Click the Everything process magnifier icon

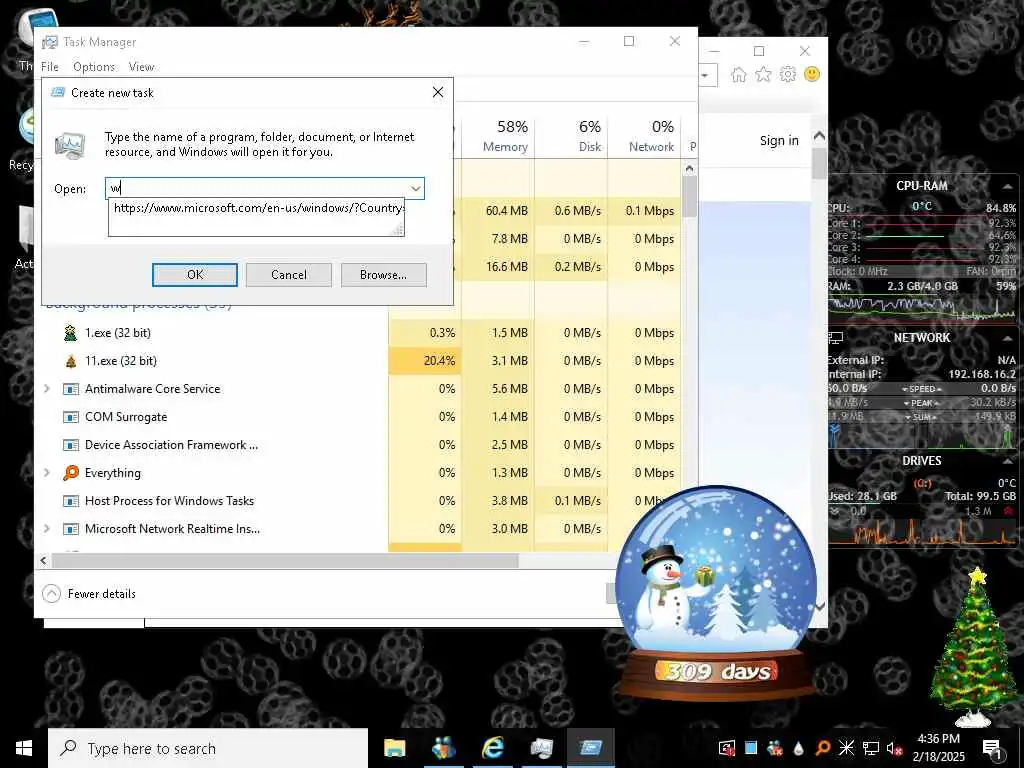pos(71,473)
